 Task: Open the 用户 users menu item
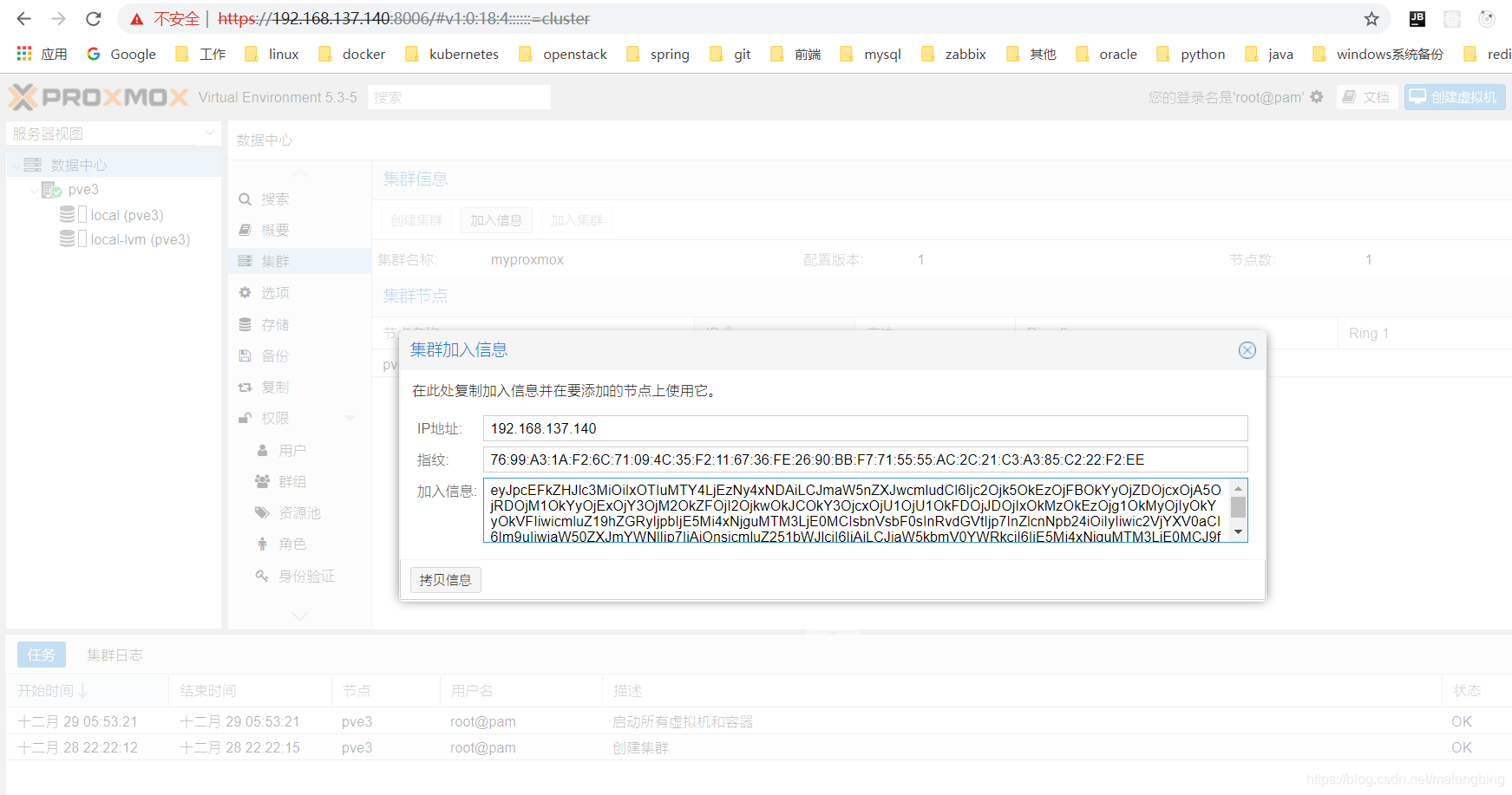[x=299, y=451]
